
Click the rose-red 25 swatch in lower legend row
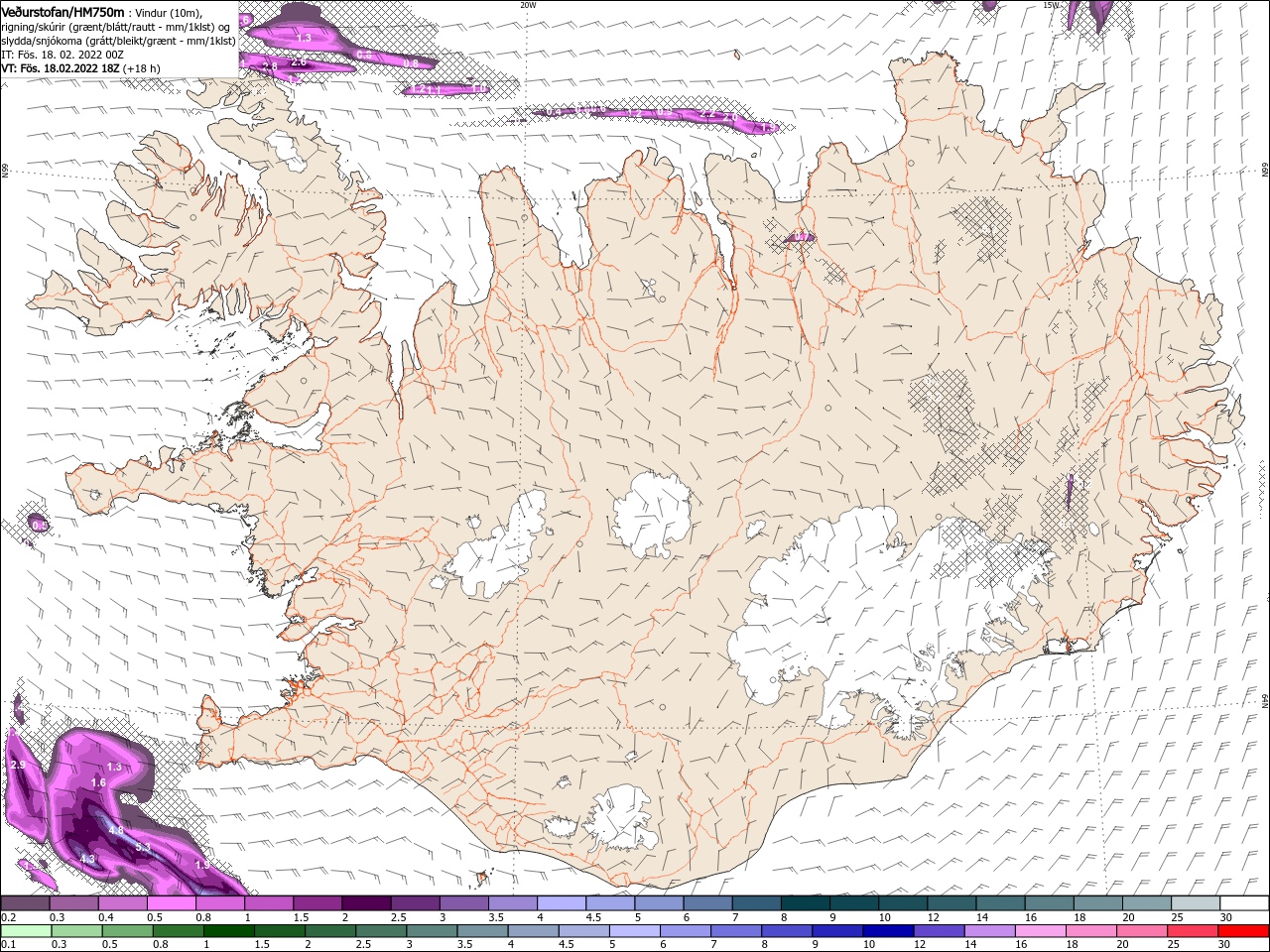click(x=1193, y=931)
